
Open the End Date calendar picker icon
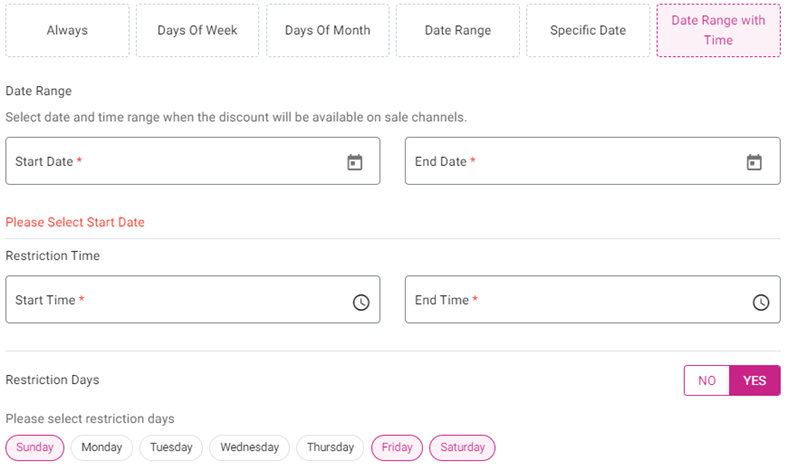pyautogui.click(x=754, y=162)
